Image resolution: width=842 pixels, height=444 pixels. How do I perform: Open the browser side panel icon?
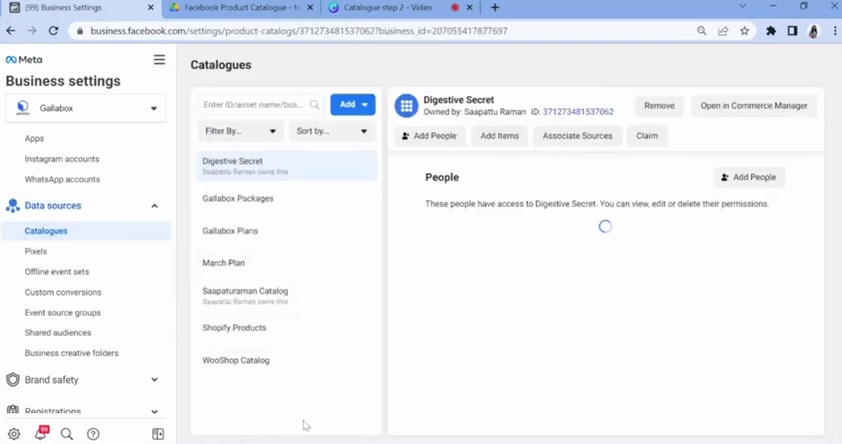click(792, 31)
